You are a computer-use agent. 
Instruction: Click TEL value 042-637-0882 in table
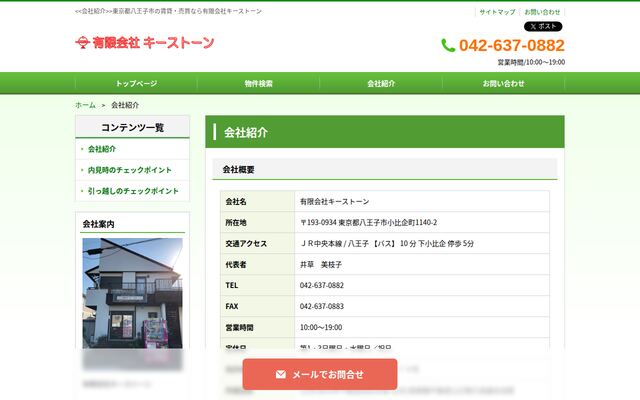click(x=322, y=285)
